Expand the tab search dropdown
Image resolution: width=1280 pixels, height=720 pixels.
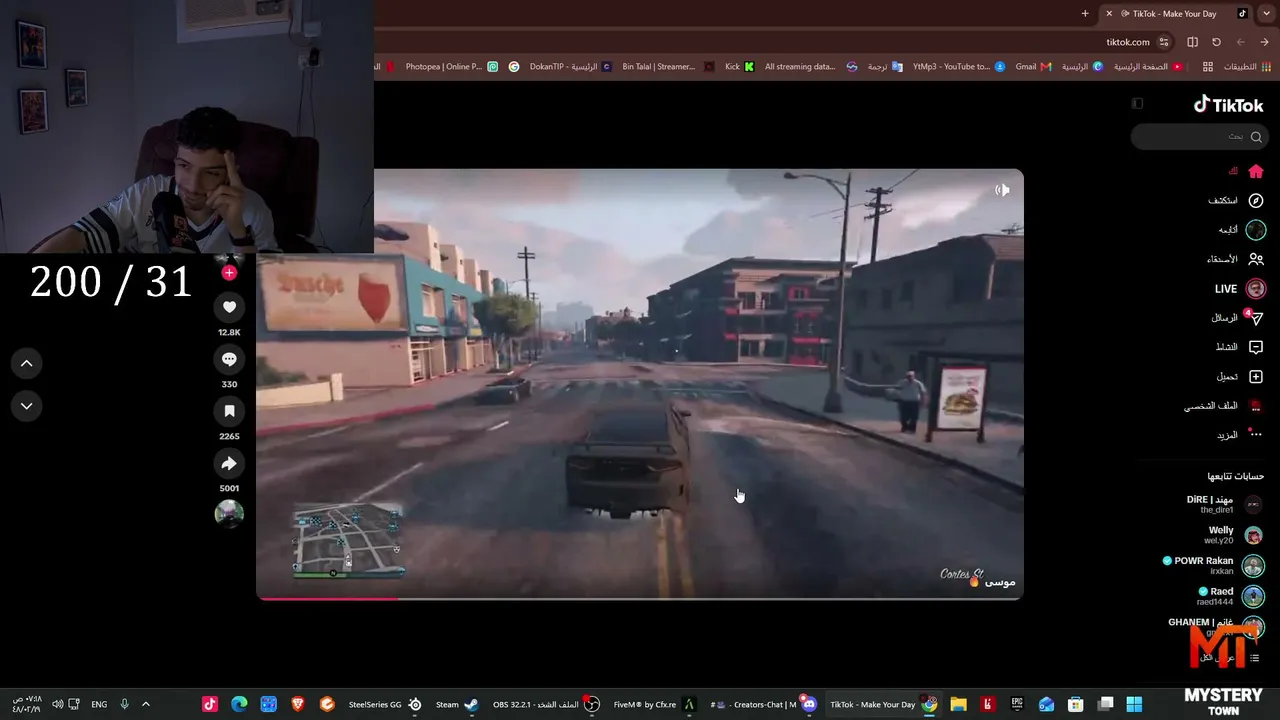click(1265, 13)
